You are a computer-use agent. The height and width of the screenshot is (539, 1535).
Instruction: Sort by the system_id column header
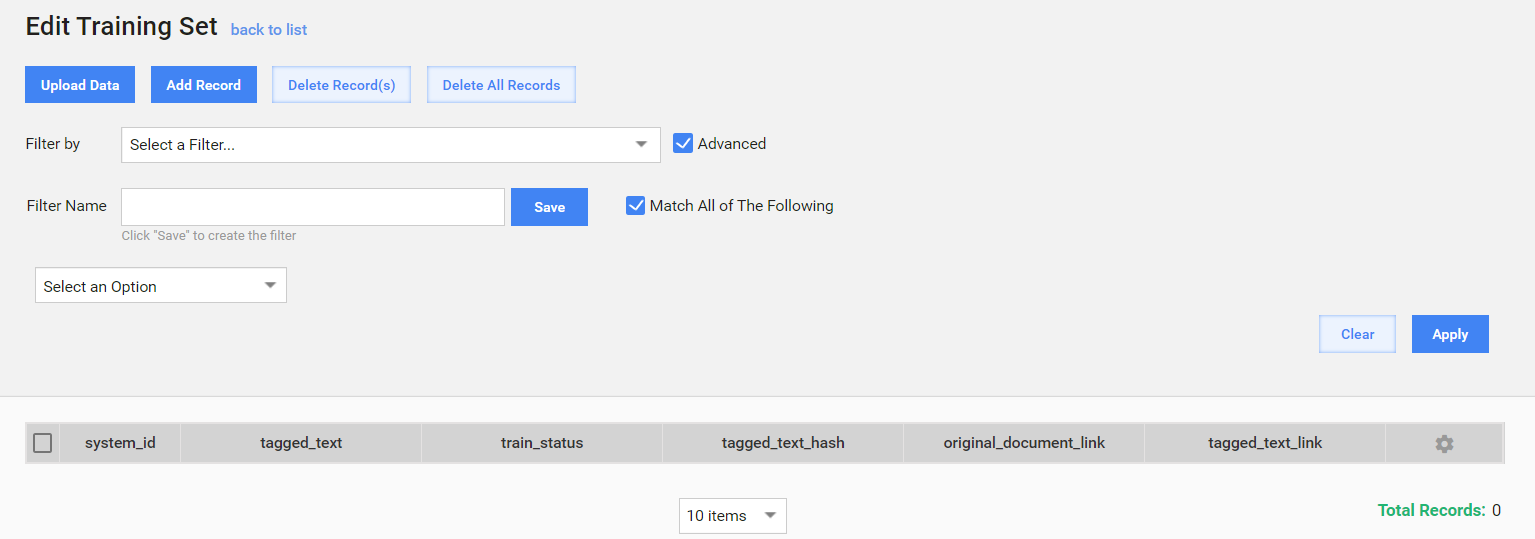point(120,443)
